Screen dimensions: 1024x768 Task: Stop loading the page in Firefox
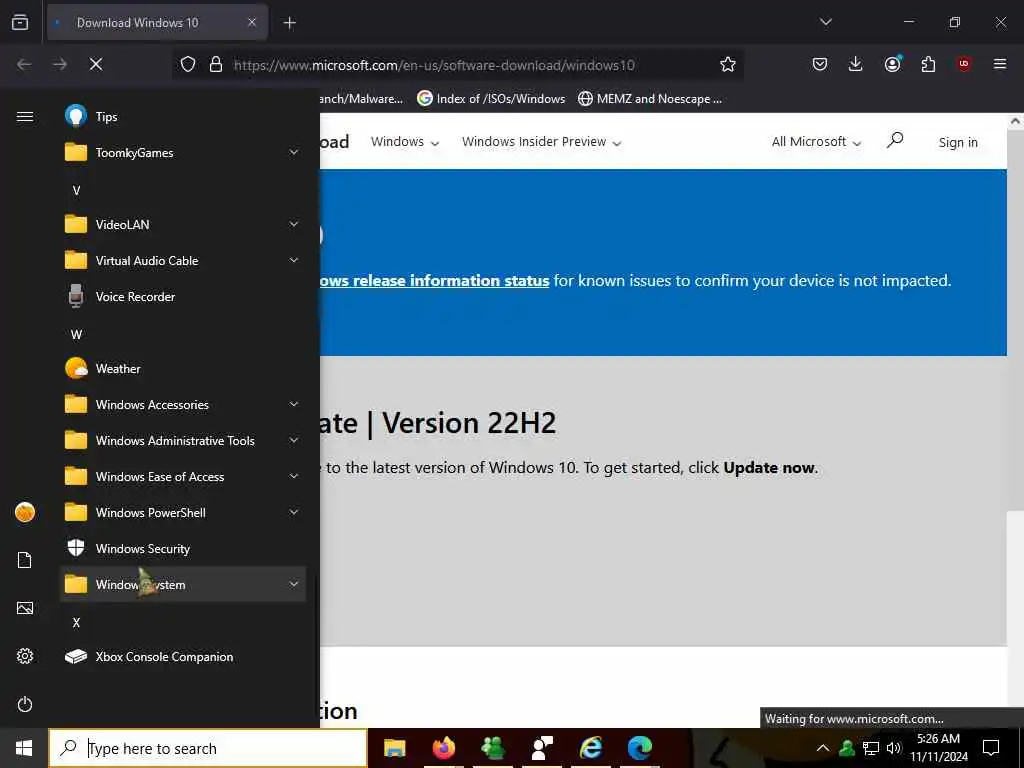(96, 64)
